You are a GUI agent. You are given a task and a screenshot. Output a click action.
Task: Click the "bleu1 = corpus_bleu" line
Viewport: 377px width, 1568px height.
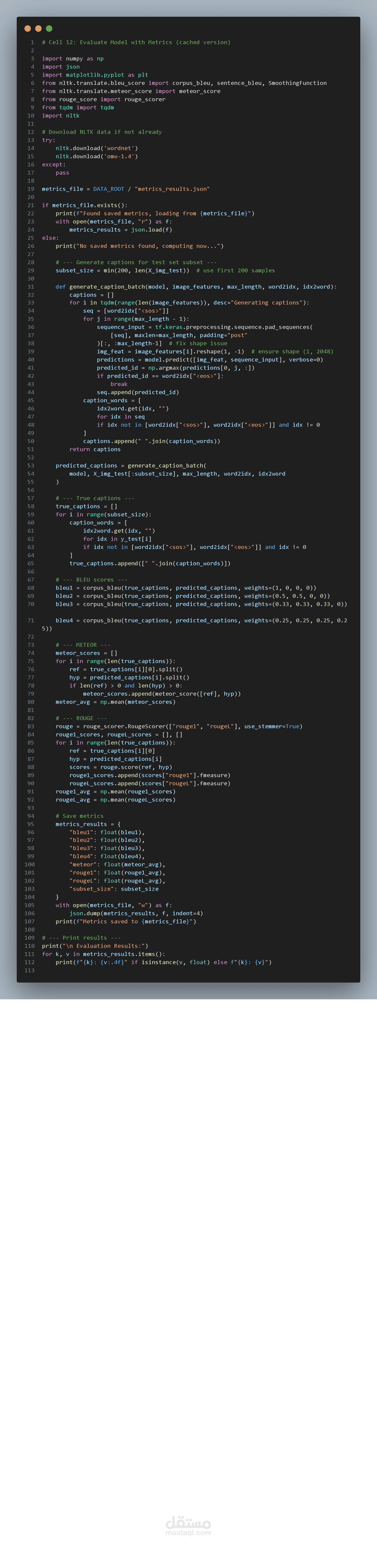(x=186, y=588)
